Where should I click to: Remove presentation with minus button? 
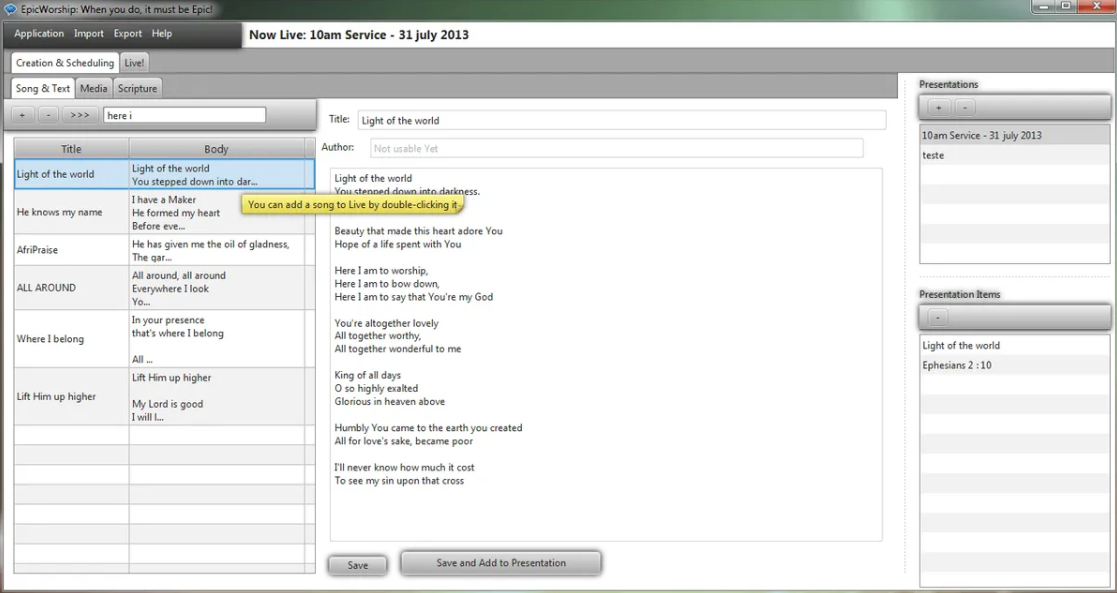pos(965,108)
